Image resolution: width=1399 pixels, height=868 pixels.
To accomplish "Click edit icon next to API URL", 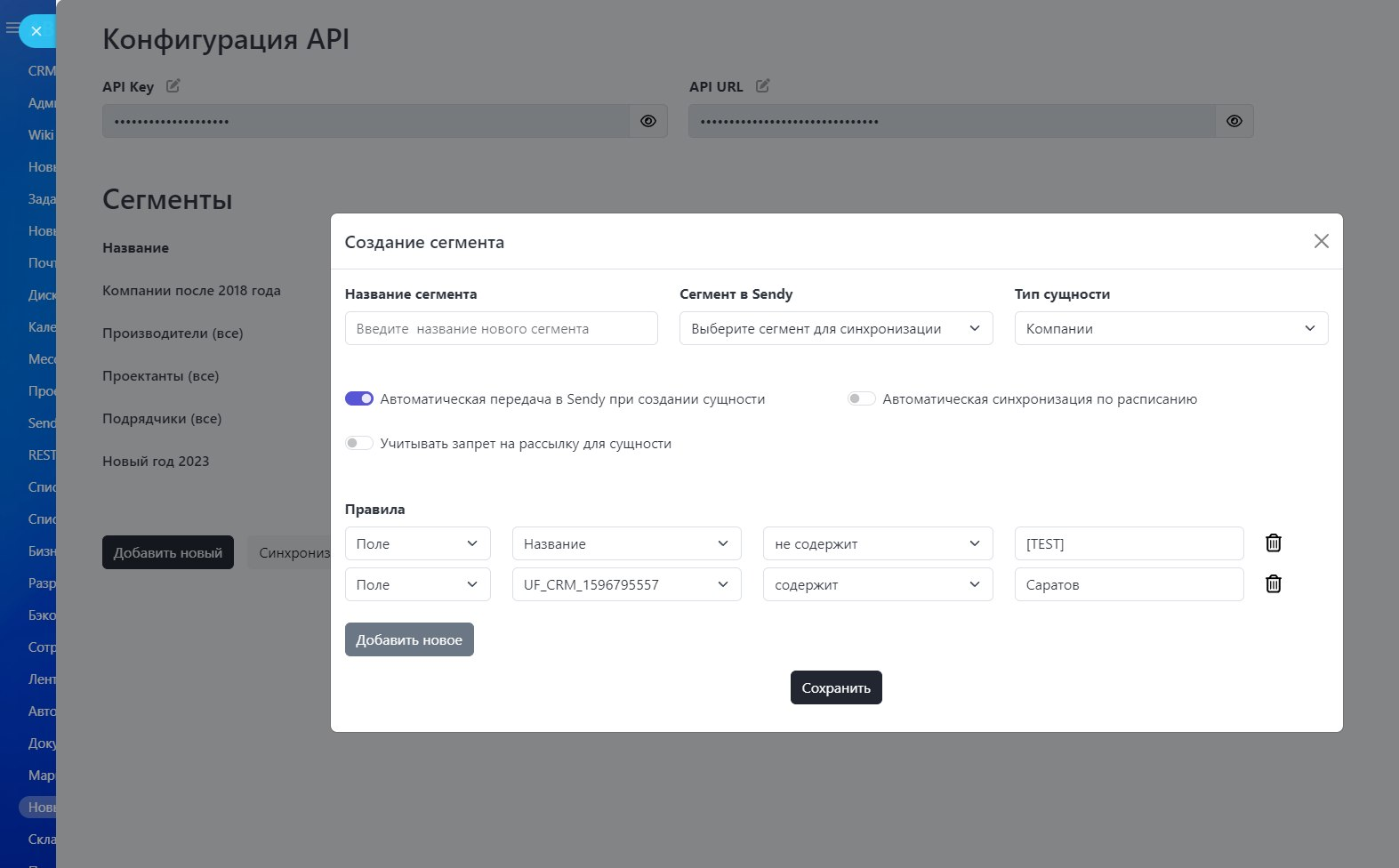I will (x=762, y=86).
